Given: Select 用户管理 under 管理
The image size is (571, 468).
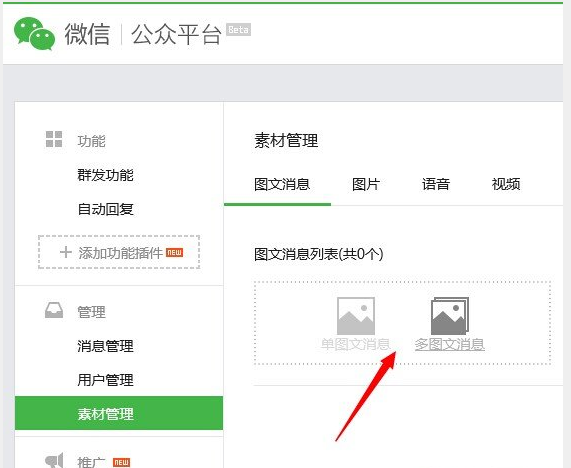Looking at the screenshot, I should point(105,380).
